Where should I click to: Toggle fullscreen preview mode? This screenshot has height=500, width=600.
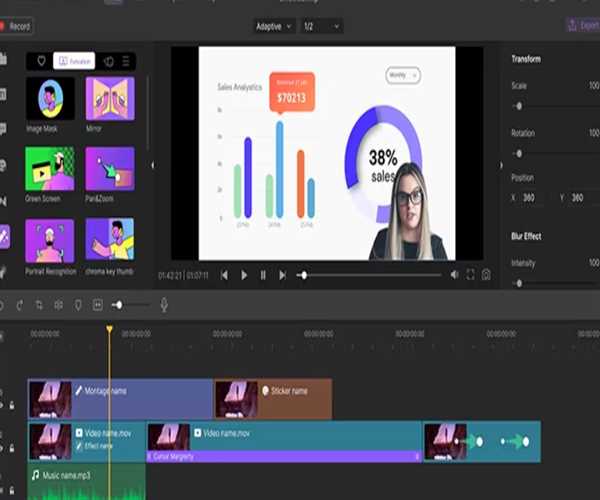click(470, 275)
